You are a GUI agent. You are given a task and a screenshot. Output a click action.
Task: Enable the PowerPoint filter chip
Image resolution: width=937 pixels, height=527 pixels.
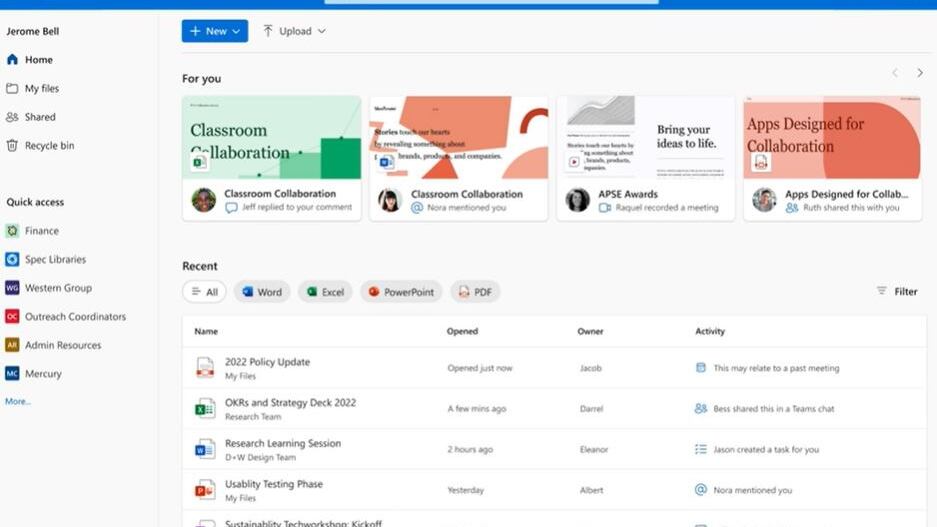tap(400, 292)
